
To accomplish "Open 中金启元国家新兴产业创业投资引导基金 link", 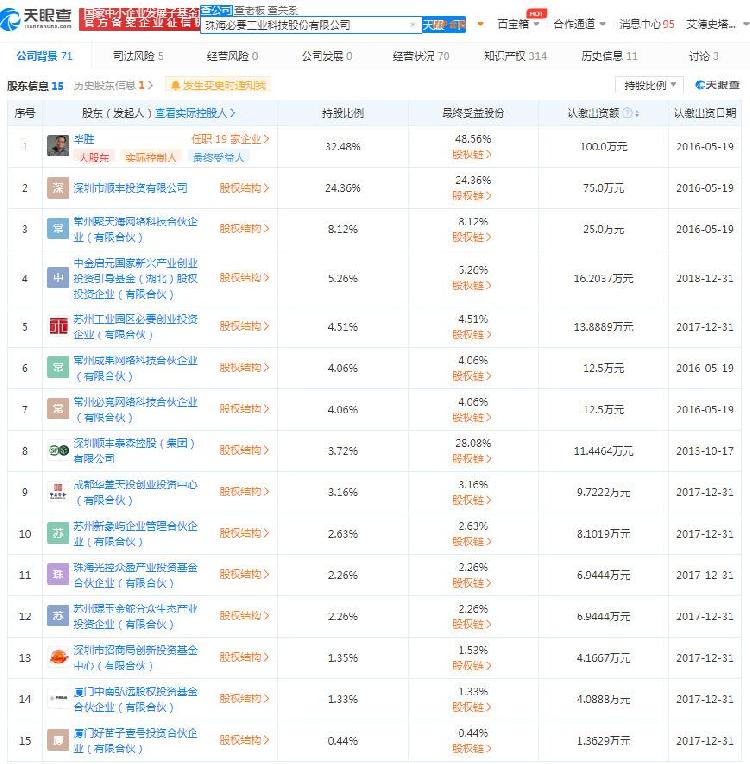I will point(135,278).
